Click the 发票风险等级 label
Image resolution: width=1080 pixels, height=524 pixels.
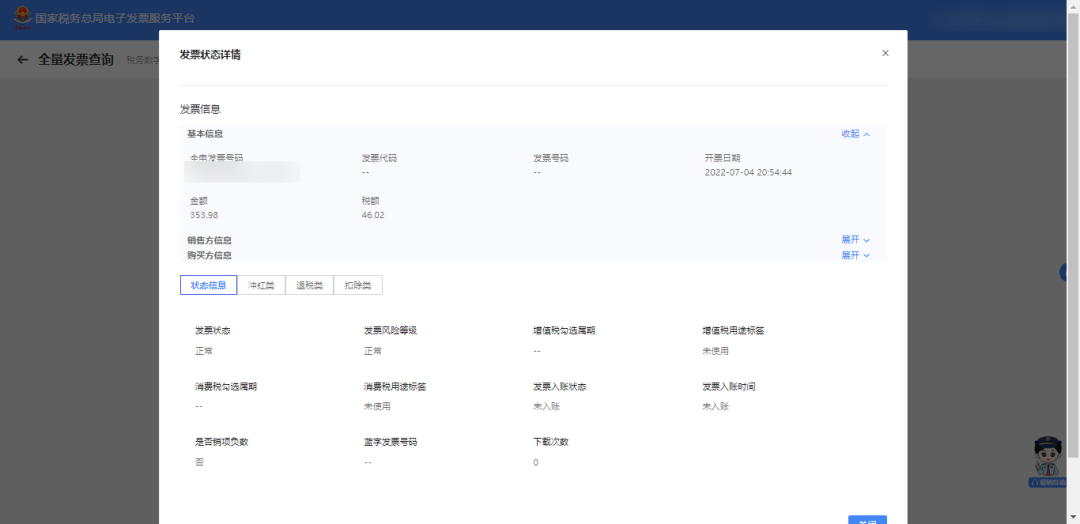point(391,331)
